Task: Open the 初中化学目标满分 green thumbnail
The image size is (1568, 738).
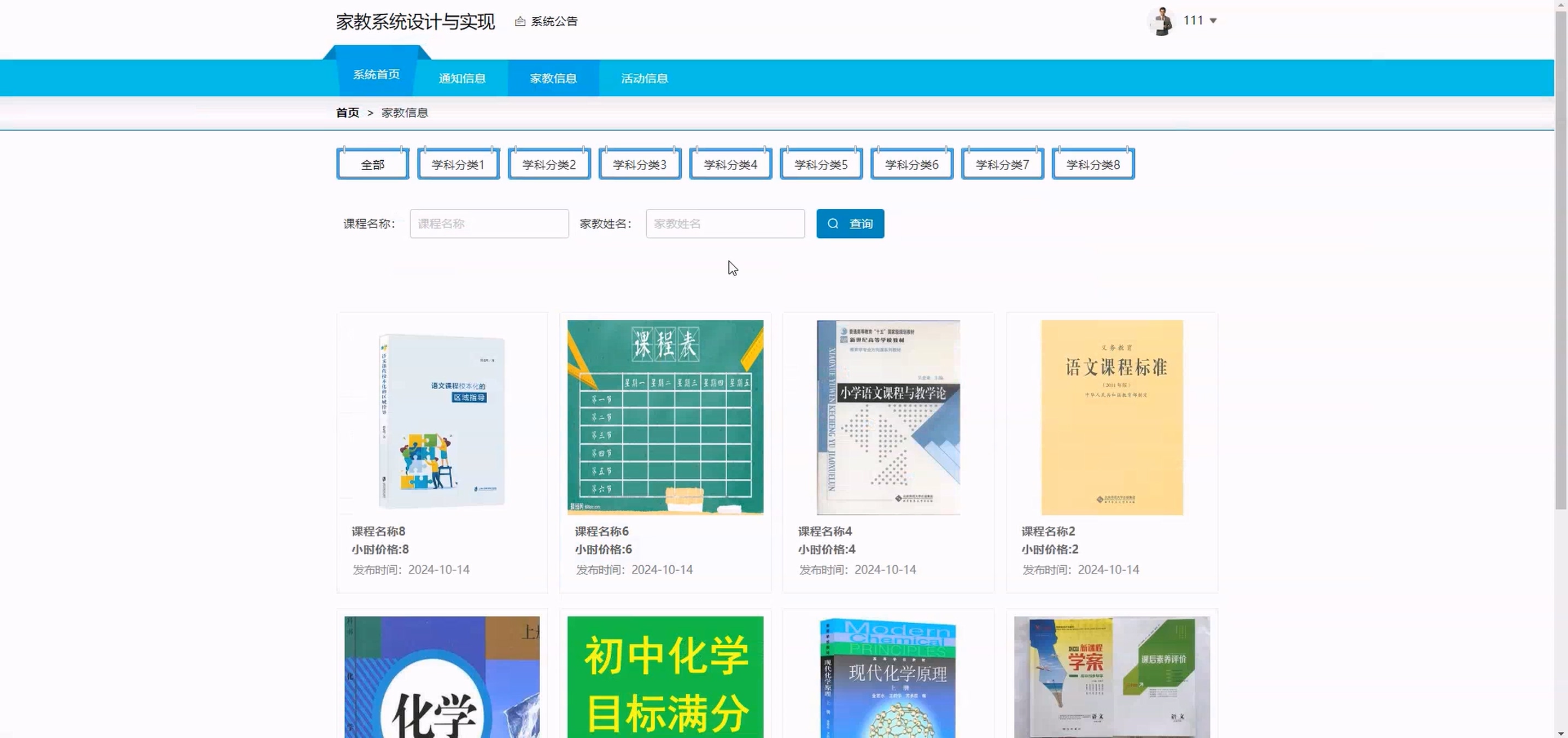Action: (x=665, y=677)
